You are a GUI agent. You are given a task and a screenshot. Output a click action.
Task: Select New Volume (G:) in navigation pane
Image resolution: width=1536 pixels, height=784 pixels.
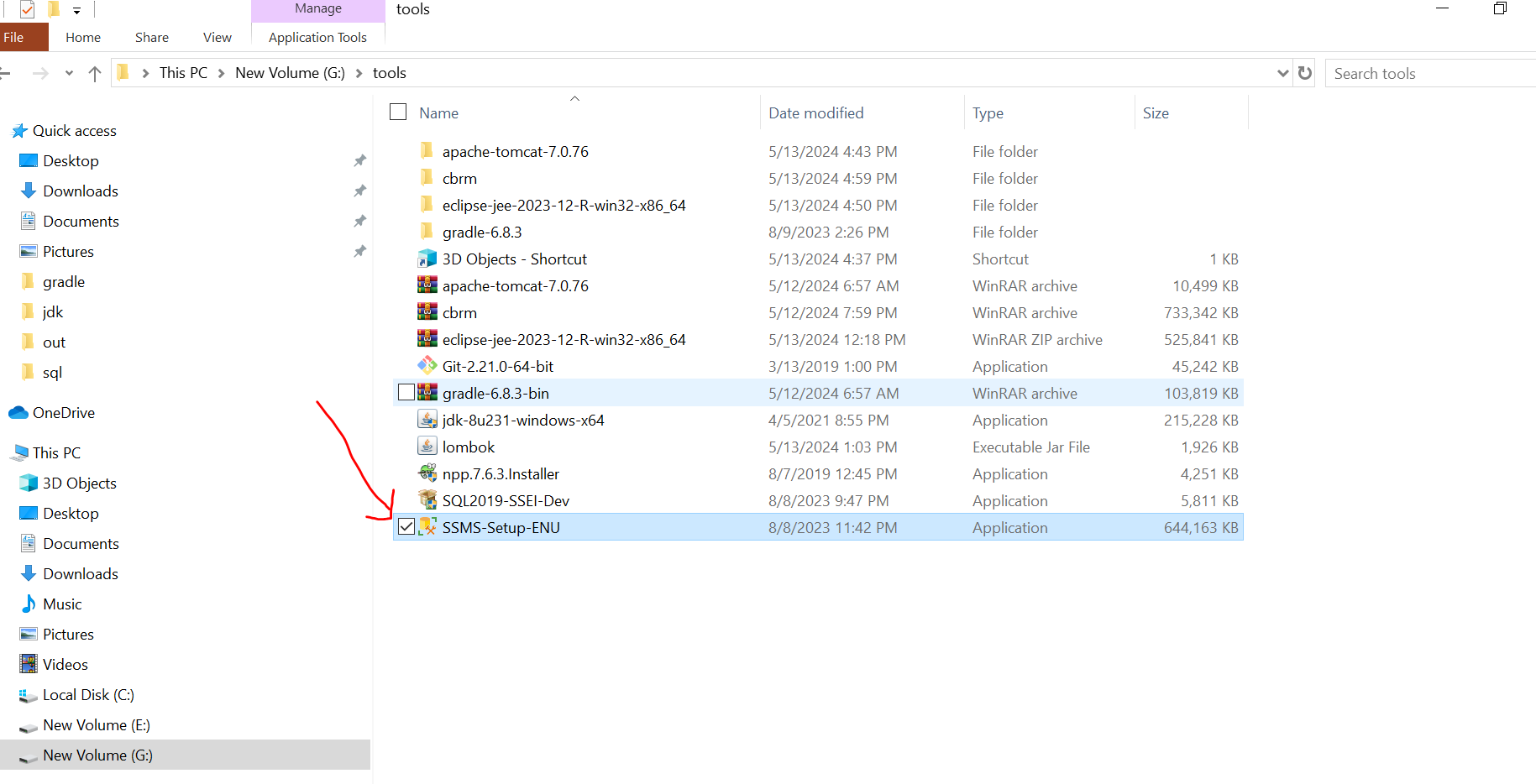pos(185,755)
